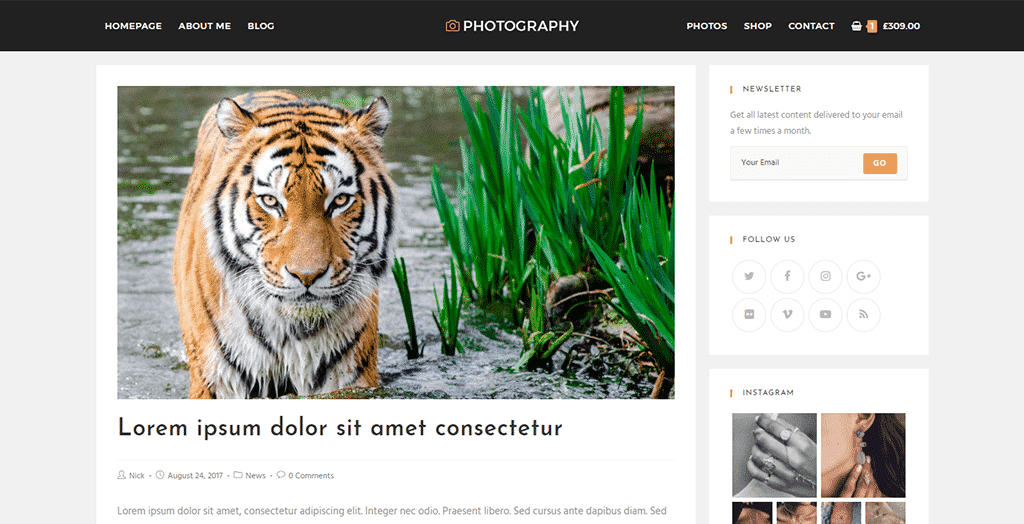Open the About Me menu item
The width and height of the screenshot is (1024, 524).
204,26
